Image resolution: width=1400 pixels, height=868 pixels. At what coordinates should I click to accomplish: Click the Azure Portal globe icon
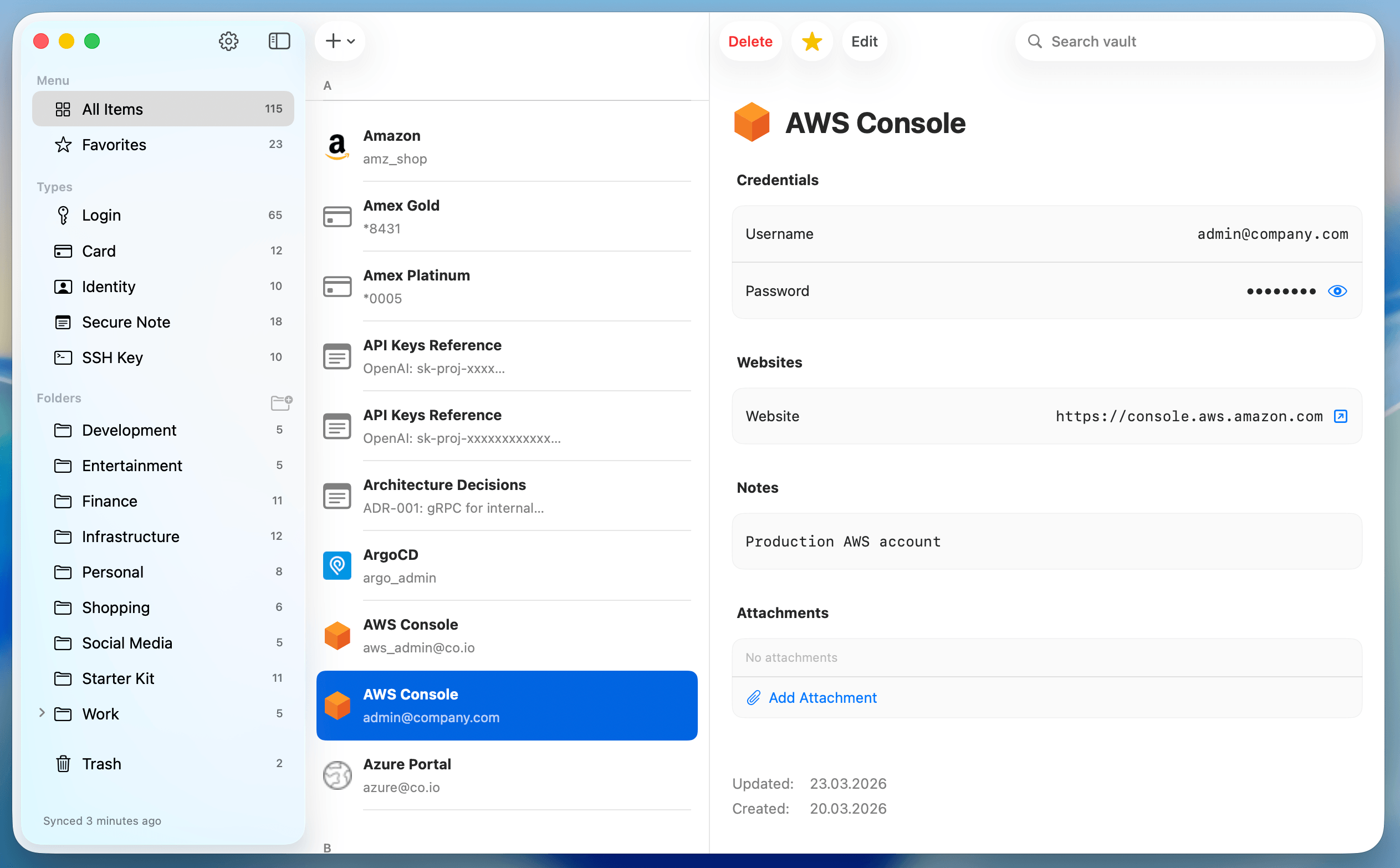[337, 775]
